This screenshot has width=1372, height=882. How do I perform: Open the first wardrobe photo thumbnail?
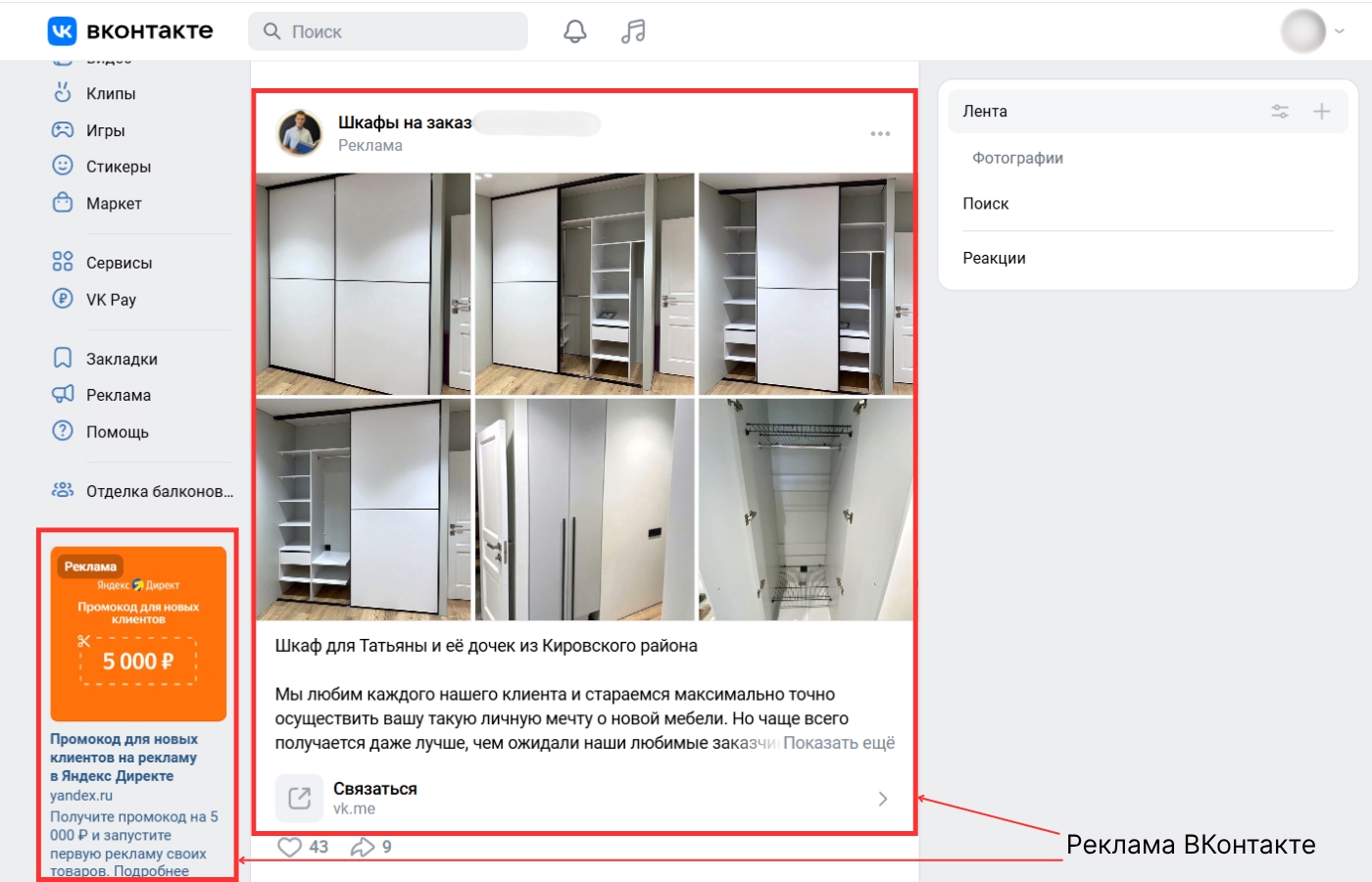click(364, 284)
